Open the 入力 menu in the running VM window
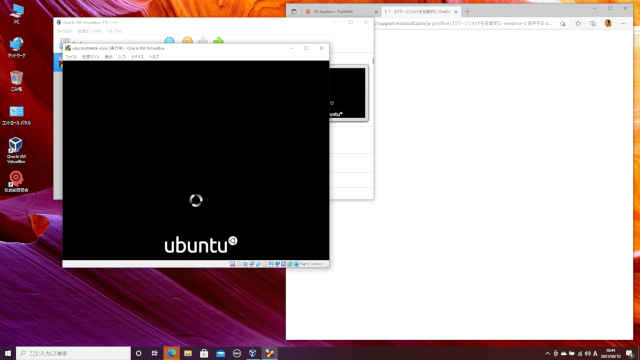 click(x=122, y=57)
